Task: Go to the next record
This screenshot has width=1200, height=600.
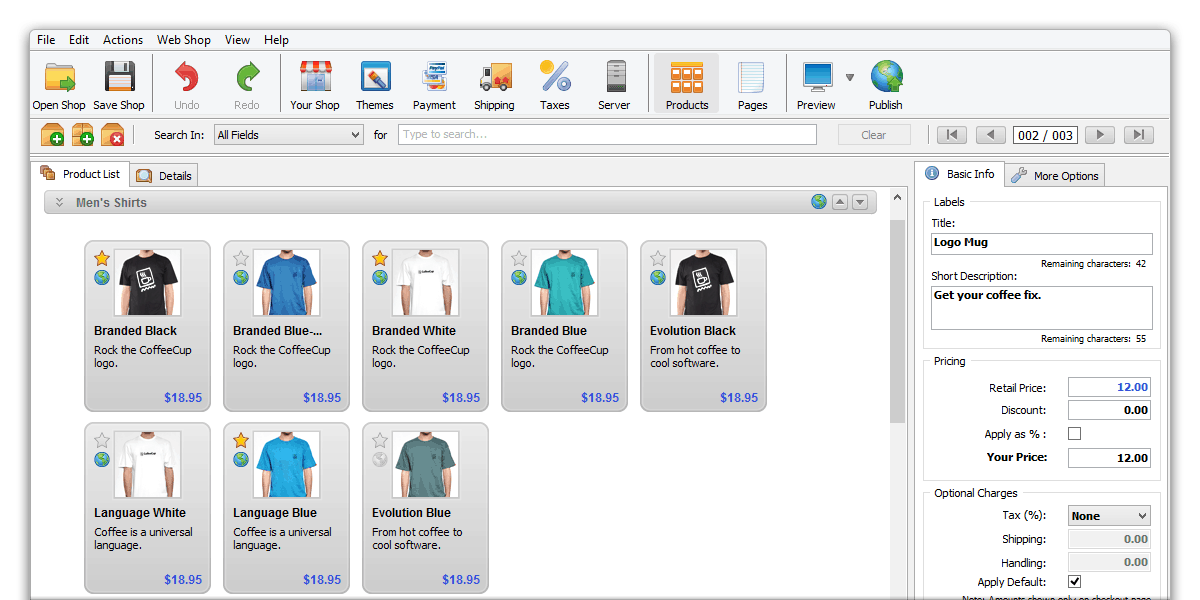Action: pyautogui.click(x=1099, y=135)
